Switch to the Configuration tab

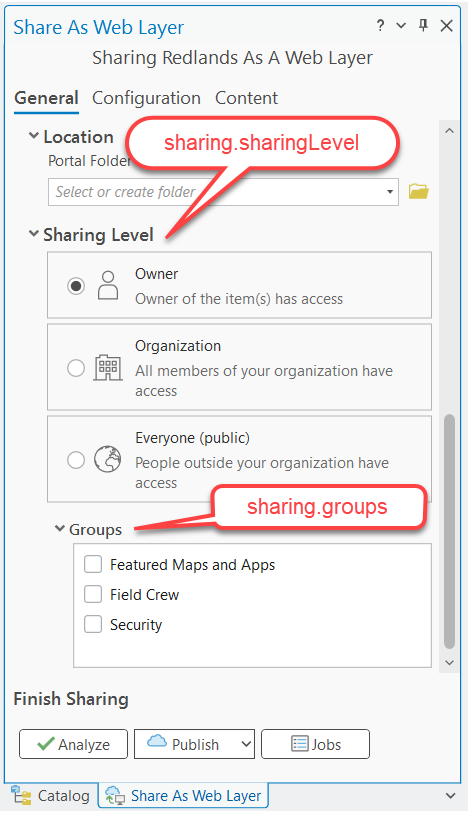(x=146, y=98)
